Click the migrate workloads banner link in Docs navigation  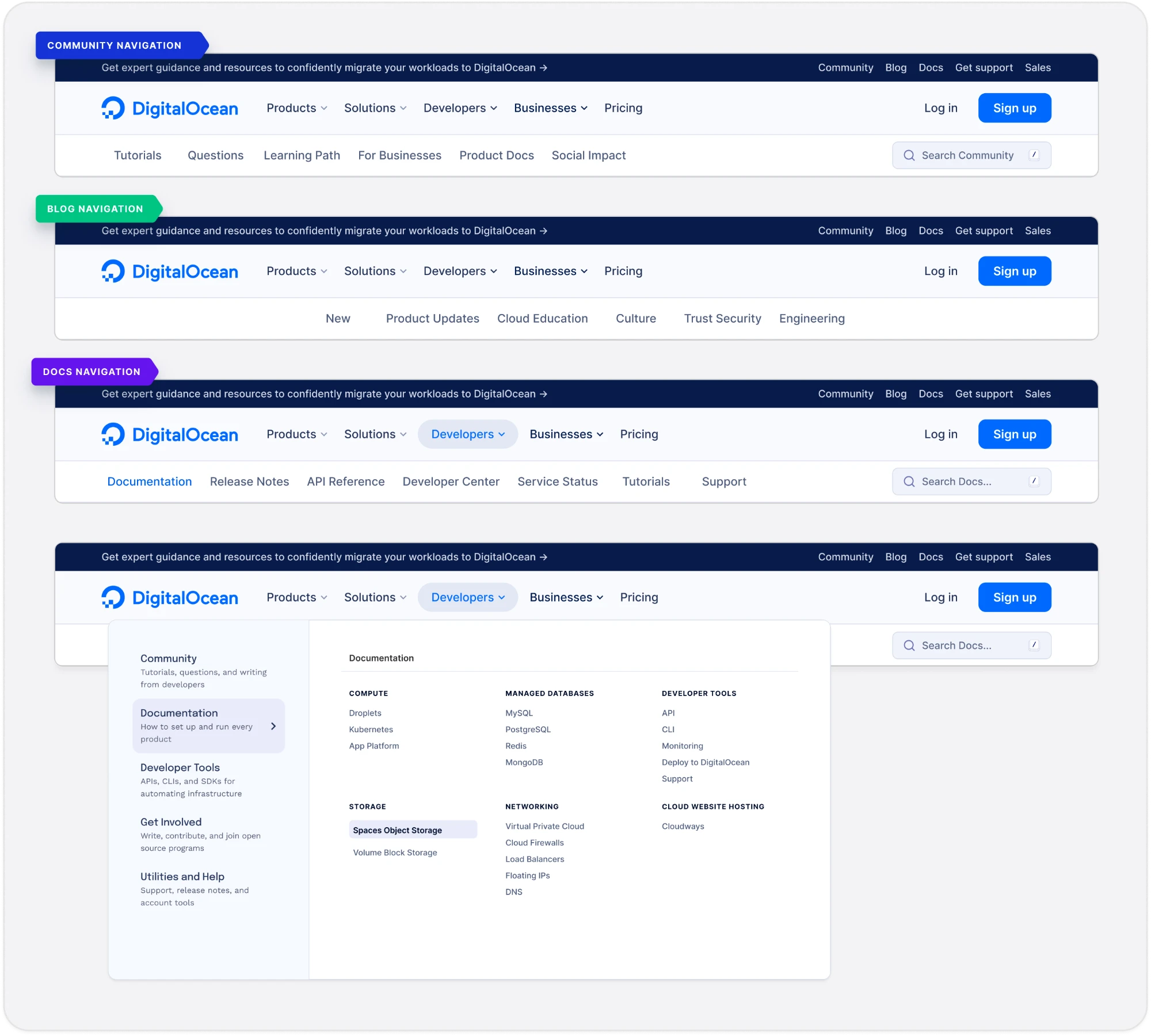click(x=325, y=394)
